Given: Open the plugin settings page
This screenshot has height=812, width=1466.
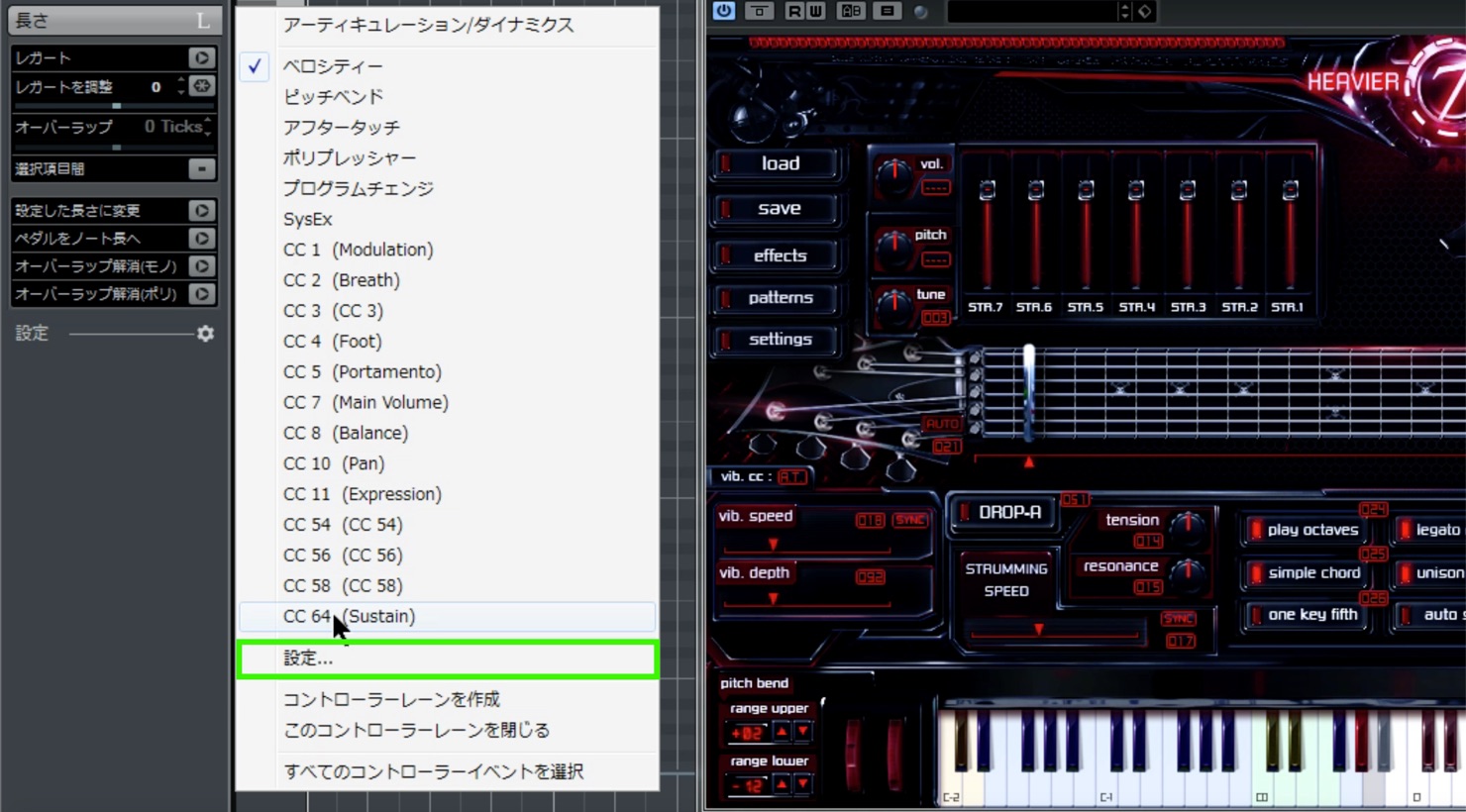Looking at the screenshot, I should 779,339.
